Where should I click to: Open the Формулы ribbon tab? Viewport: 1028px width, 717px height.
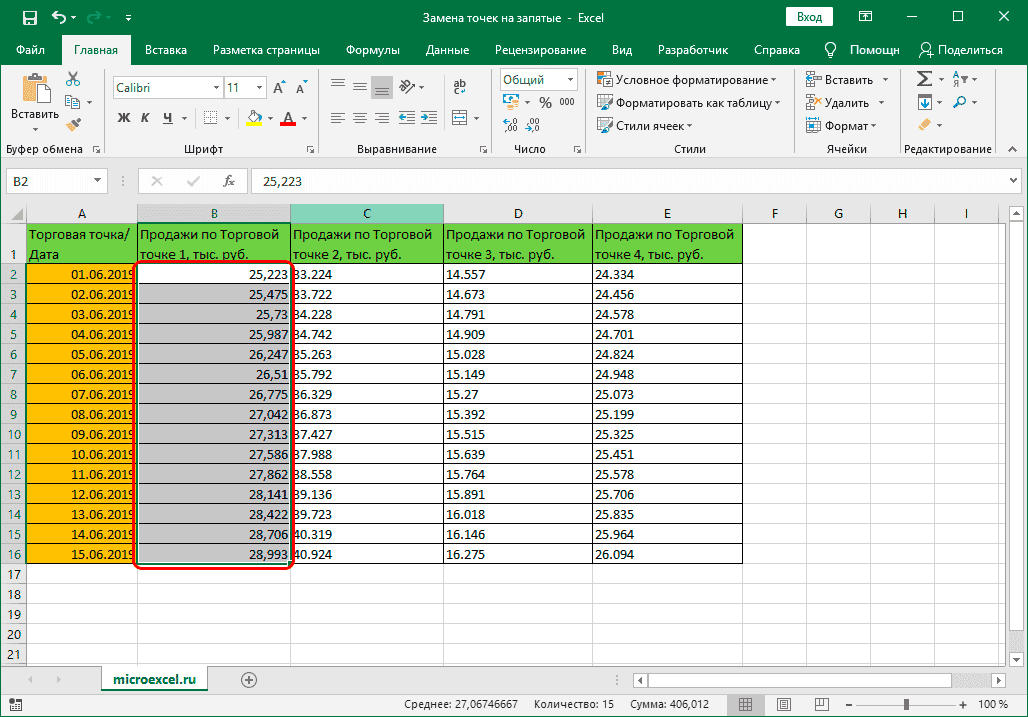pyautogui.click(x=372, y=50)
